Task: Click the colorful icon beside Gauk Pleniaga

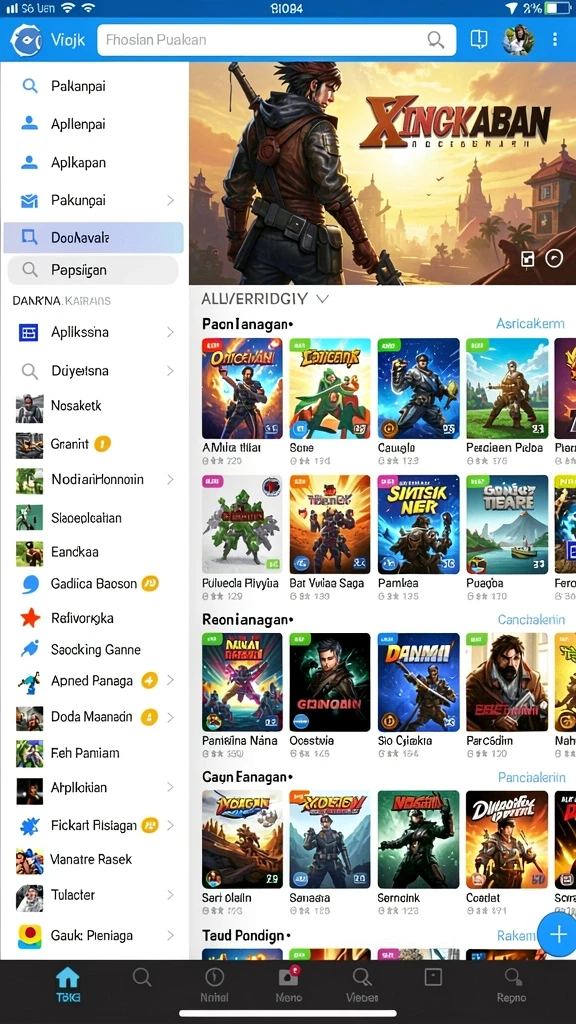Action: click(29, 936)
